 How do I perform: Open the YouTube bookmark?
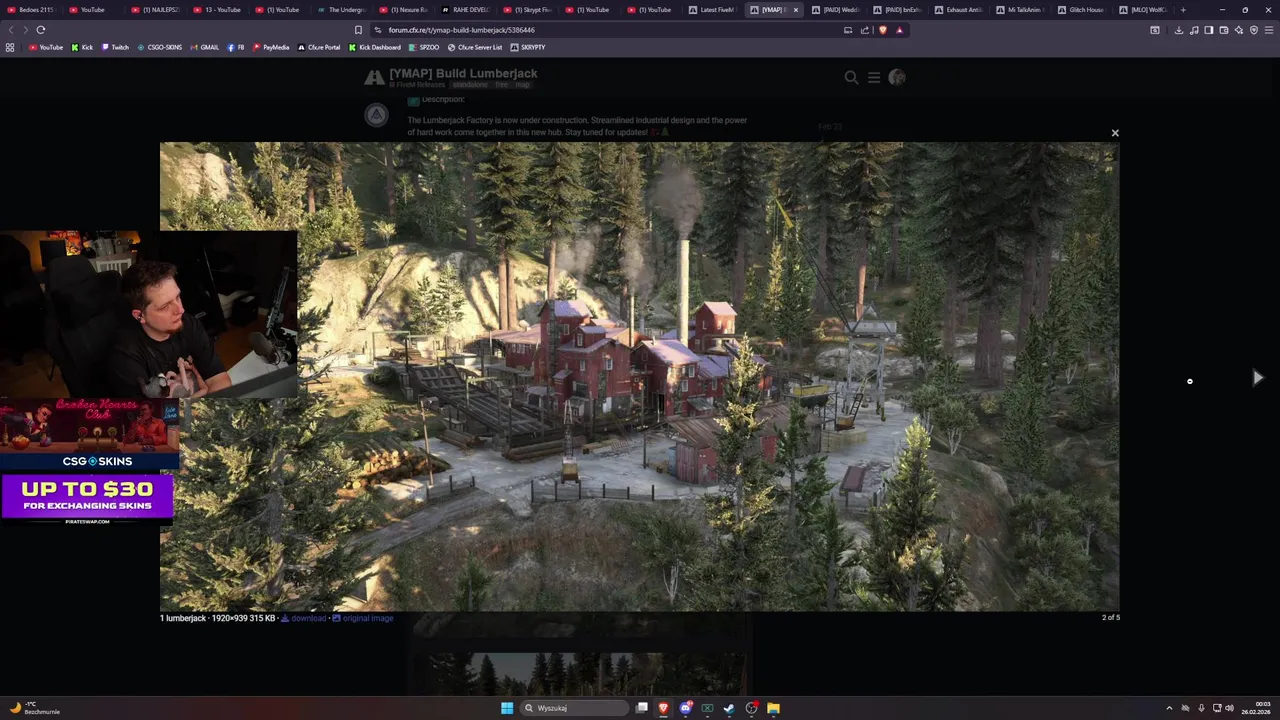(x=45, y=47)
